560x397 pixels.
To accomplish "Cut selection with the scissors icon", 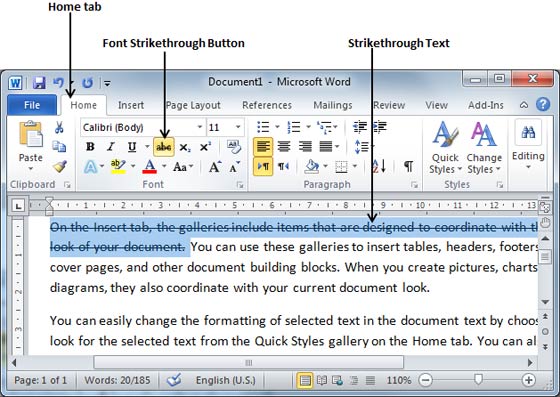I will click(x=59, y=127).
